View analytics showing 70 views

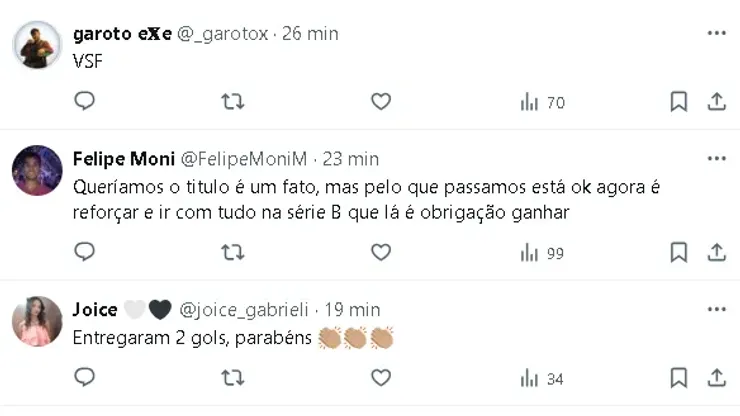tap(543, 102)
